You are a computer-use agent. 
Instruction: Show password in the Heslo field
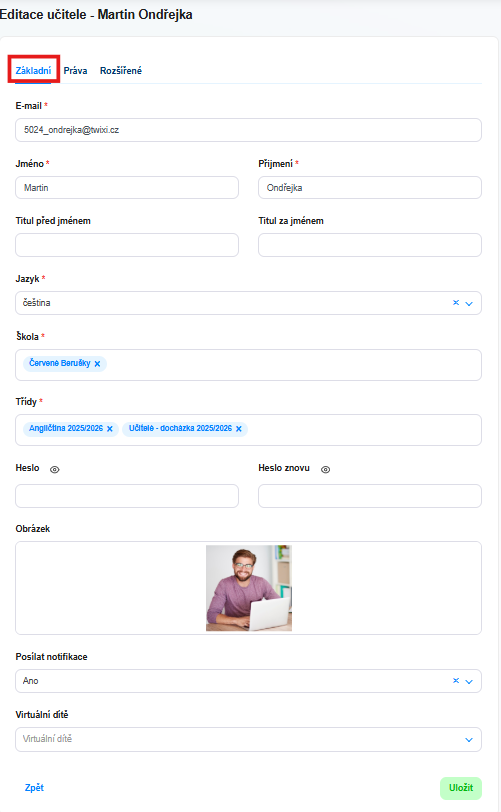pos(54,469)
